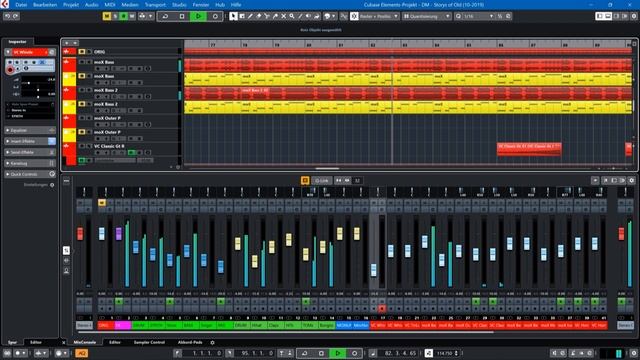Click the bottom transport bar play button
This screenshot has height=360, width=640.
click(338, 353)
